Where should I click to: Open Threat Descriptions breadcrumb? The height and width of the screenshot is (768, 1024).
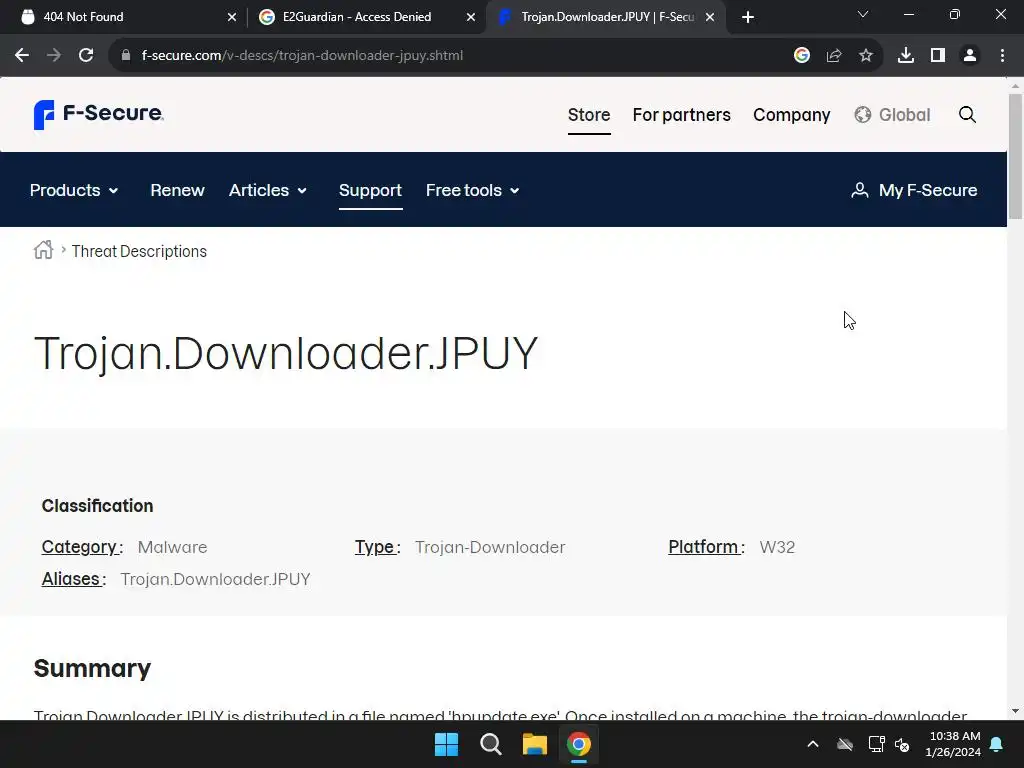pyautogui.click(x=139, y=251)
